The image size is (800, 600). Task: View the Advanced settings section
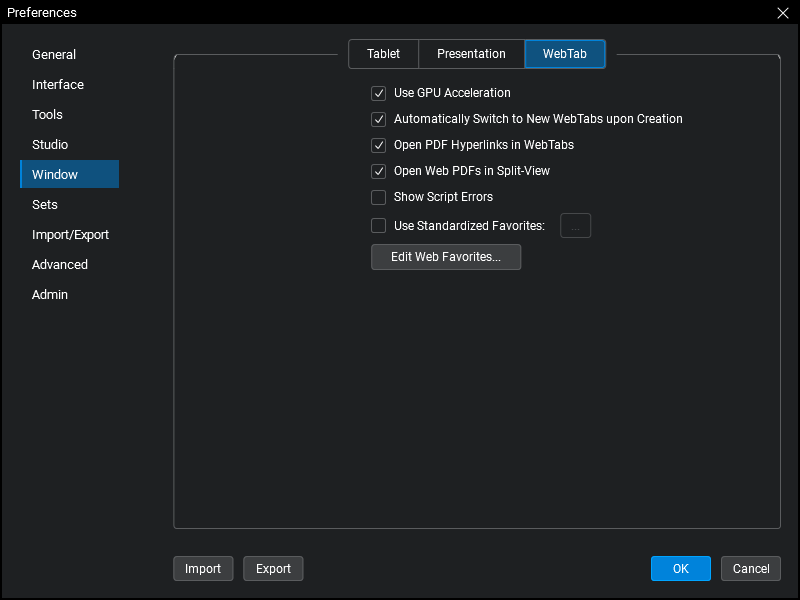click(x=59, y=264)
